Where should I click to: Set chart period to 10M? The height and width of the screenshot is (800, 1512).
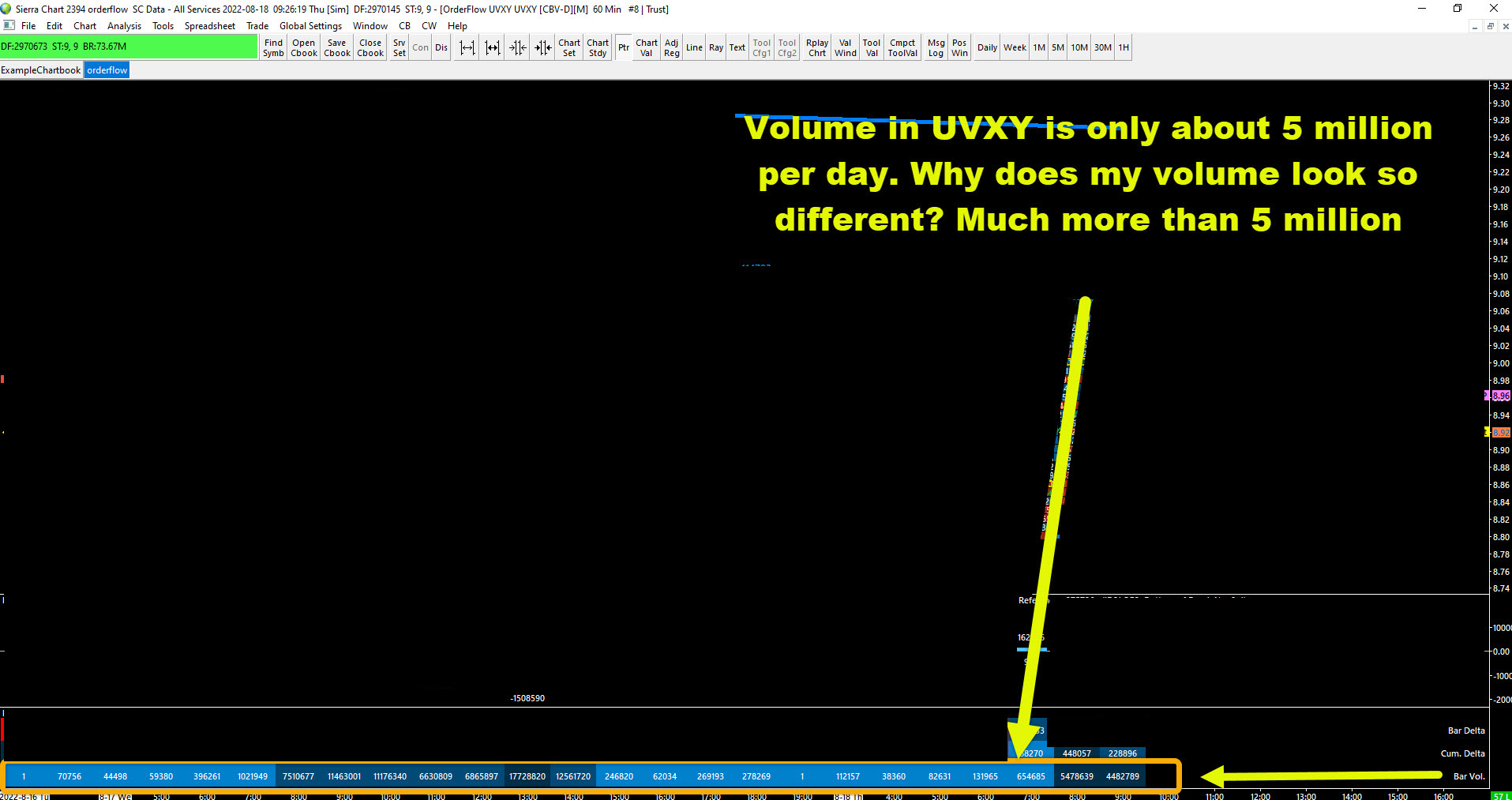point(1079,48)
